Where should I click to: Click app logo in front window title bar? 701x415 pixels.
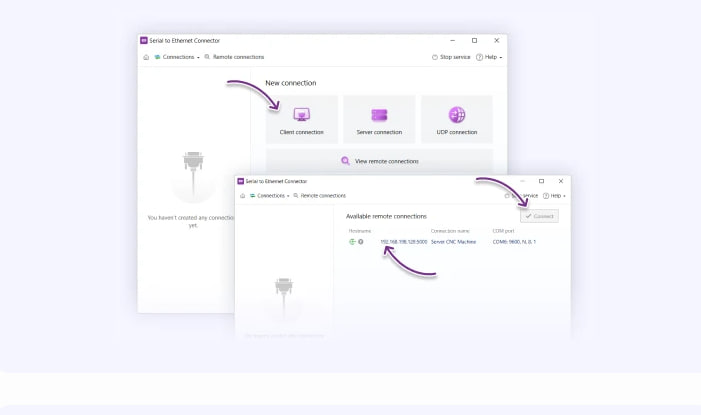coord(241,181)
